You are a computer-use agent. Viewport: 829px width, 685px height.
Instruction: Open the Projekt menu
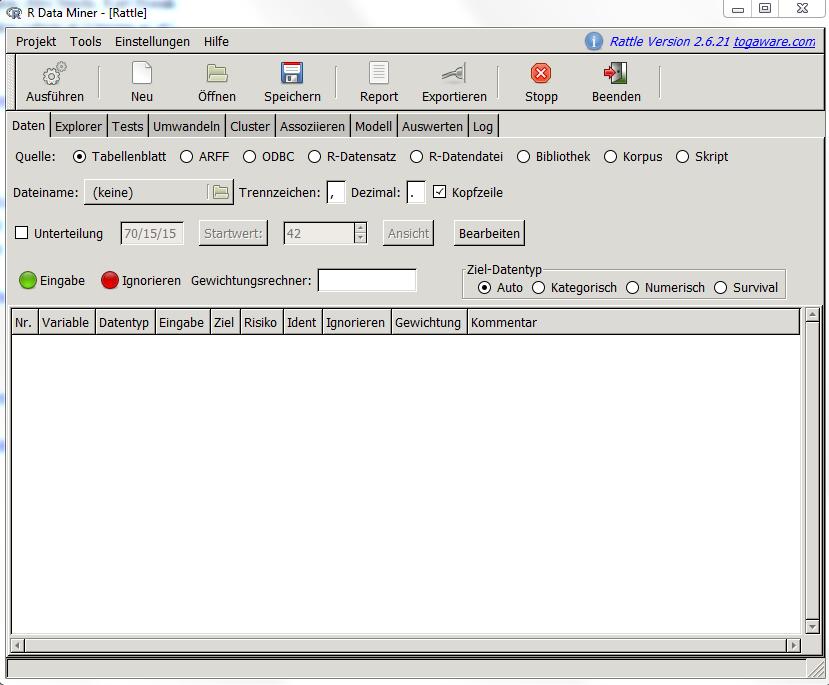[36, 41]
